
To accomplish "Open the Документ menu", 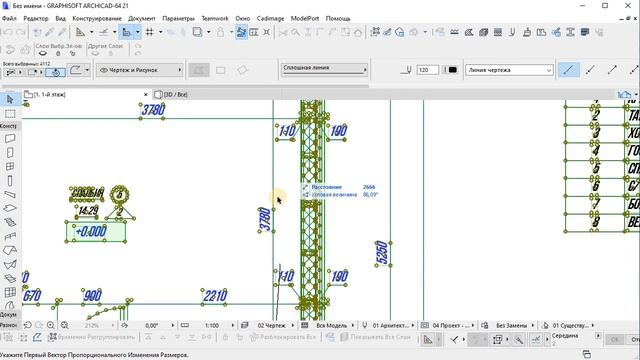I will (142, 18).
